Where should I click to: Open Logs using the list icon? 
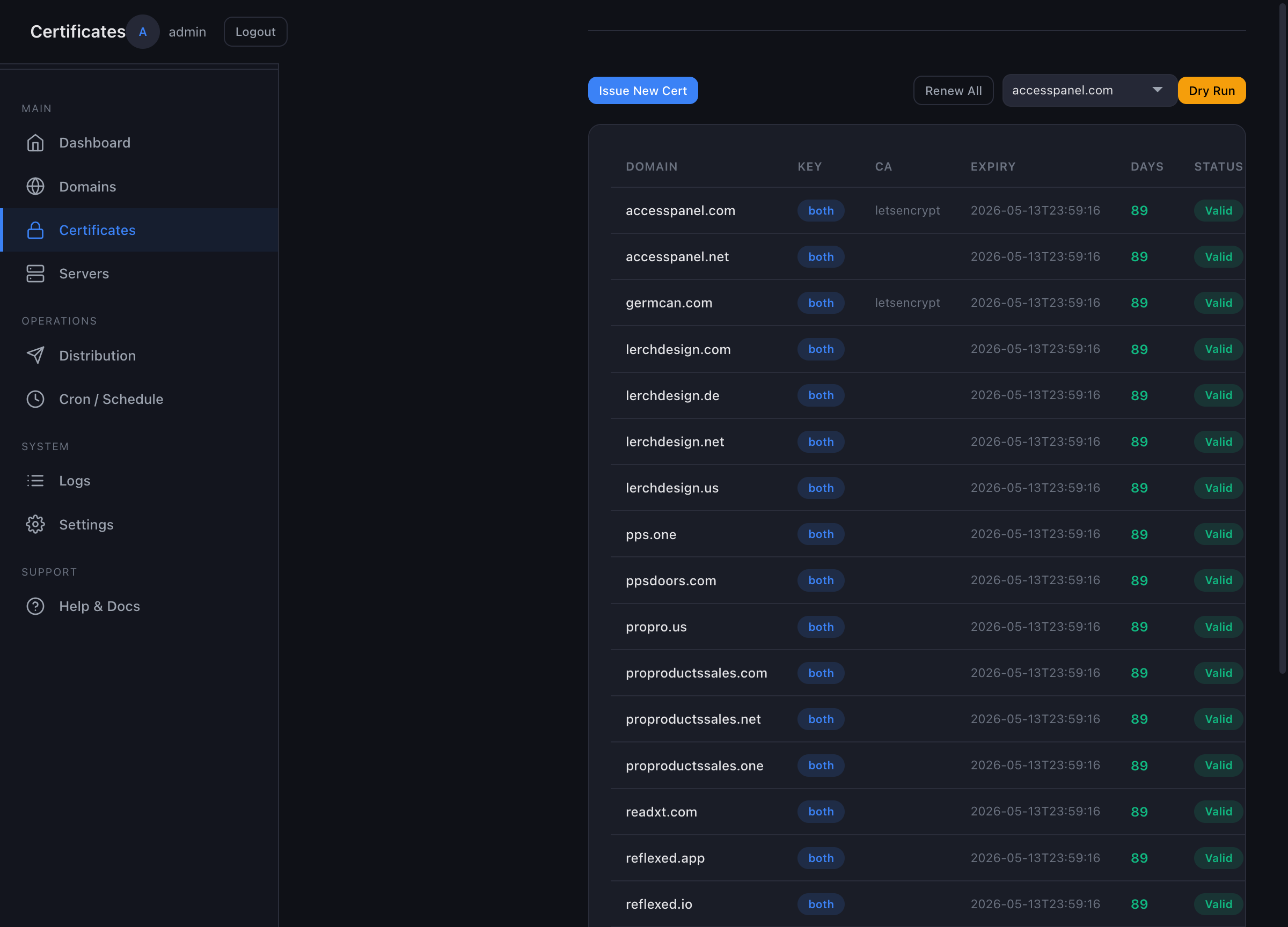(x=35, y=480)
